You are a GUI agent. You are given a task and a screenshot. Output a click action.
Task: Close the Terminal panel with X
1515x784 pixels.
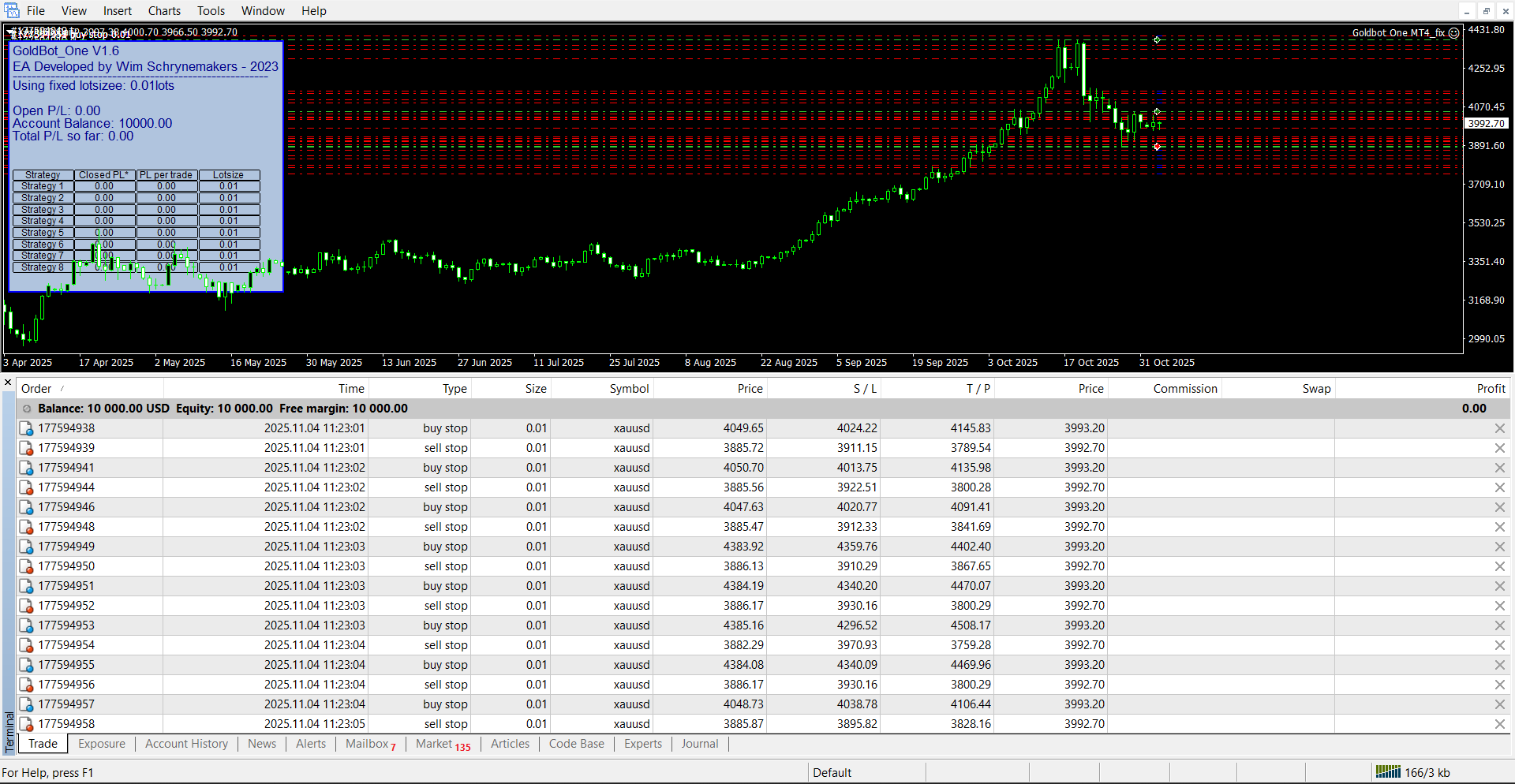click(x=8, y=383)
